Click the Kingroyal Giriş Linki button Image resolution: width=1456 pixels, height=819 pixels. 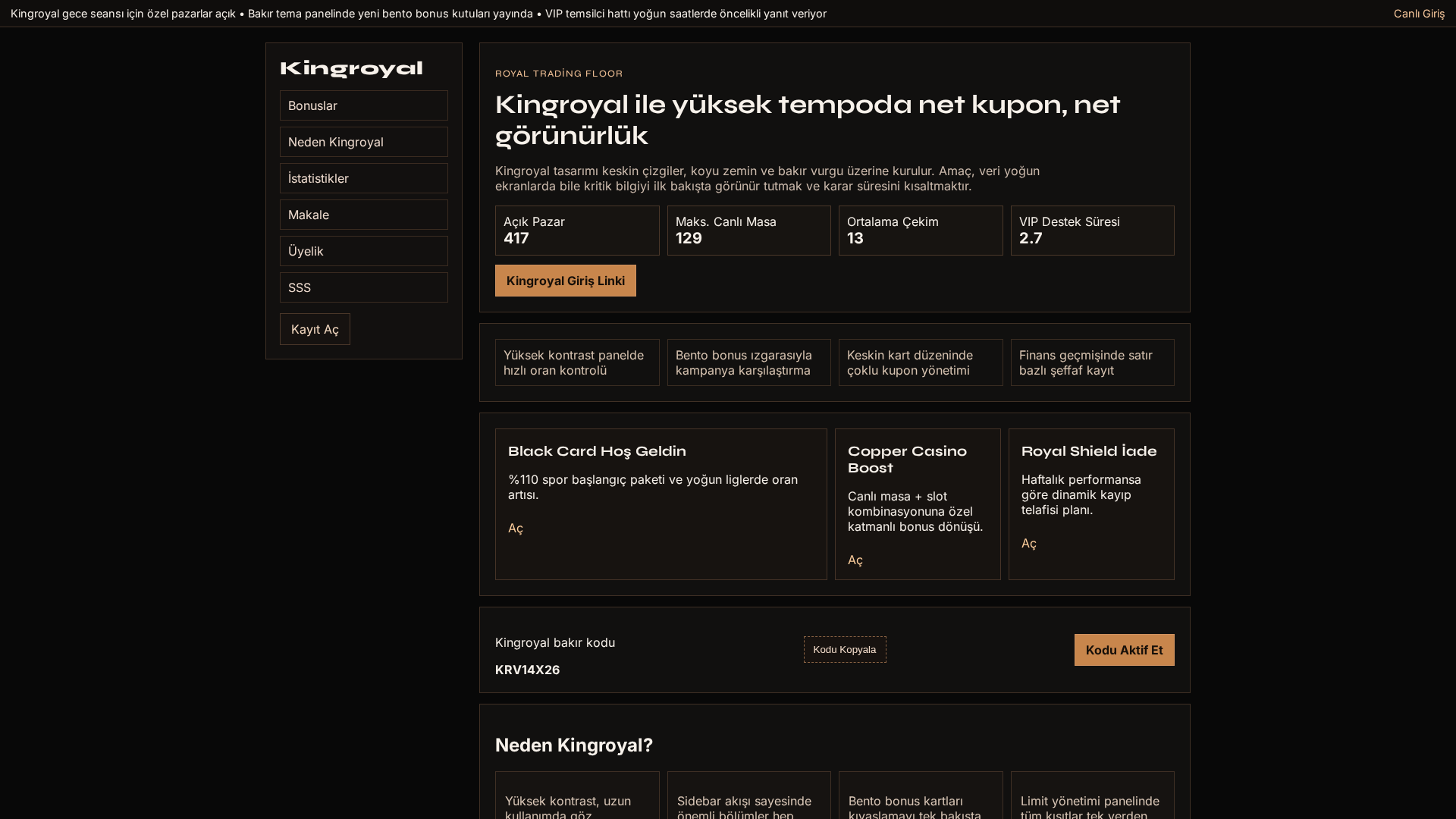coord(566,281)
